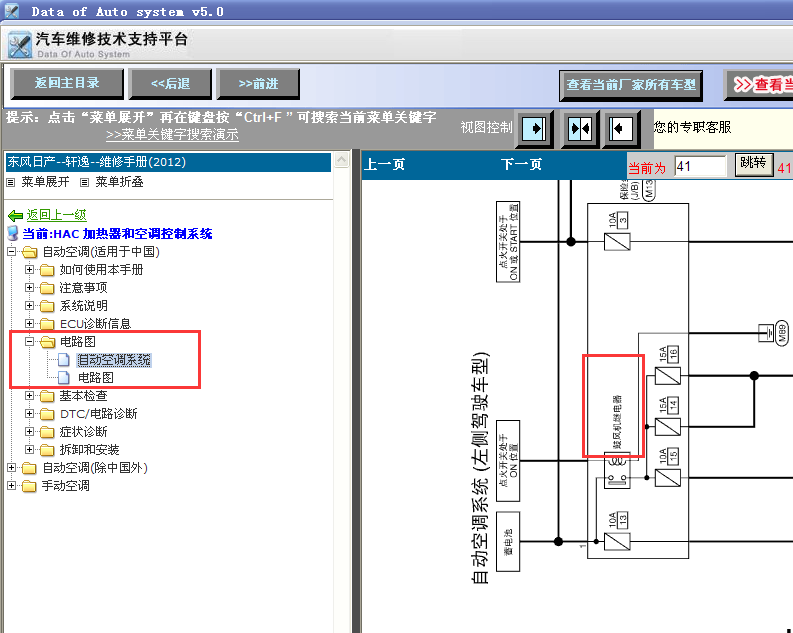Screen dimensions: 793x633
Task: Click the 您的专职客服 text area
Action: click(x=692, y=127)
